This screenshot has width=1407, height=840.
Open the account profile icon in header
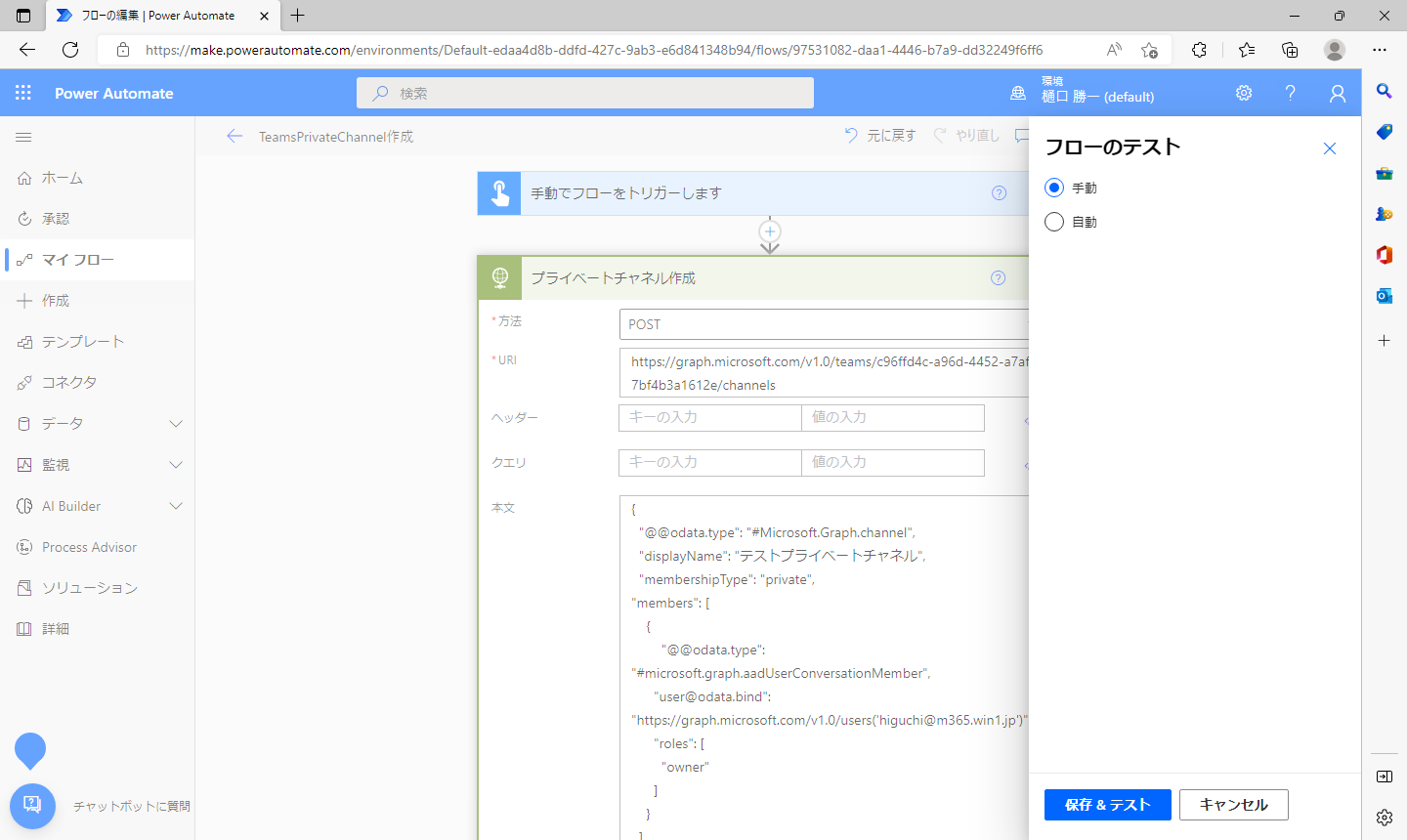(x=1338, y=93)
